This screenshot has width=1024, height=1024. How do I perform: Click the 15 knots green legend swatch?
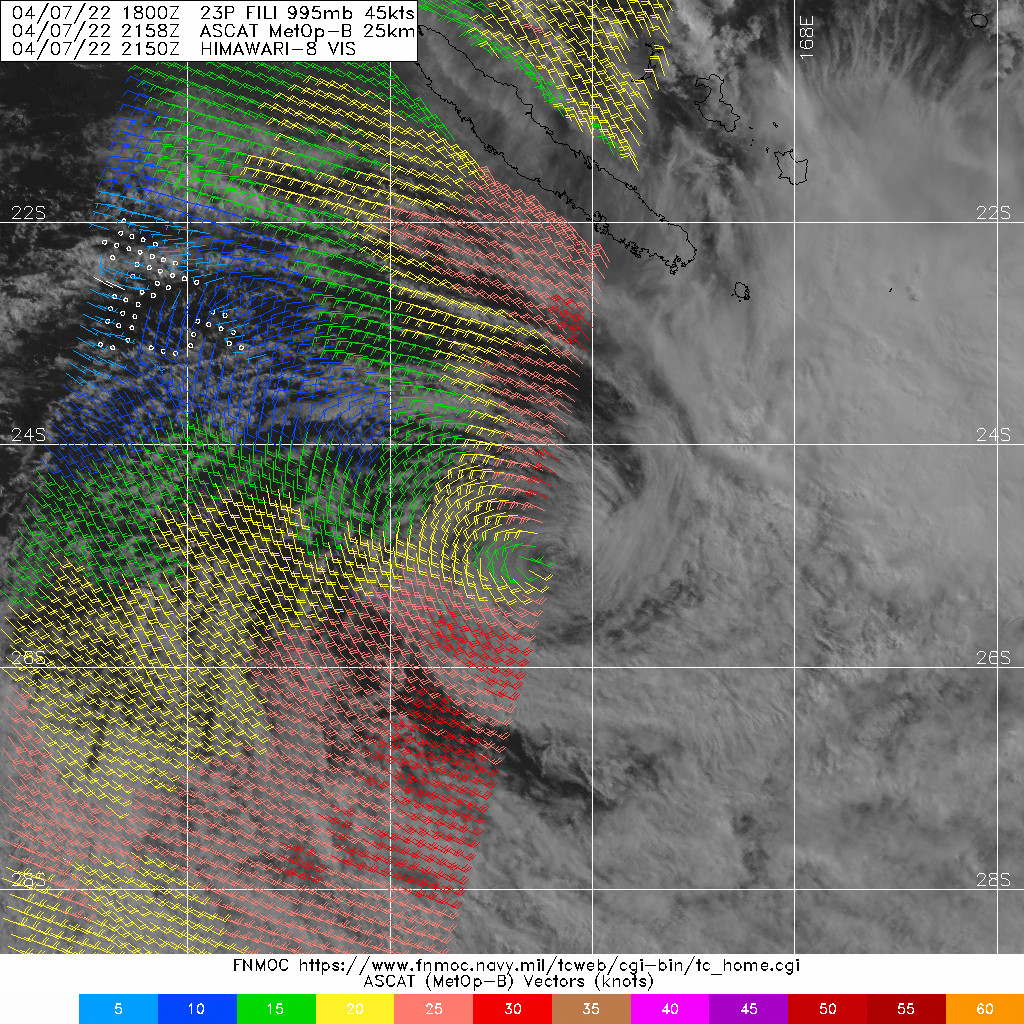tap(276, 1009)
